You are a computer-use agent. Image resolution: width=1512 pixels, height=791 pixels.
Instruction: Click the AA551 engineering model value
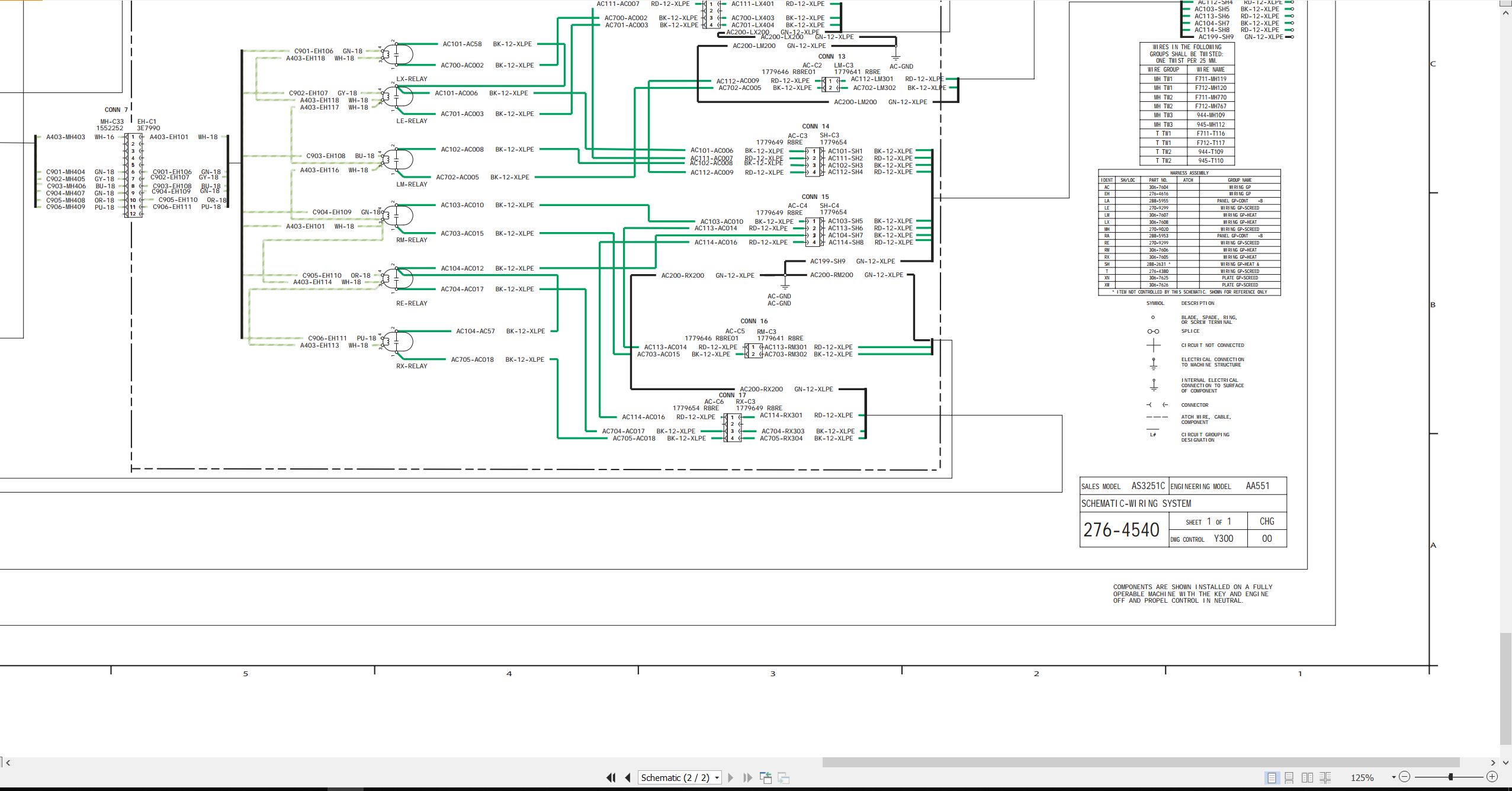pyautogui.click(x=1257, y=486)
